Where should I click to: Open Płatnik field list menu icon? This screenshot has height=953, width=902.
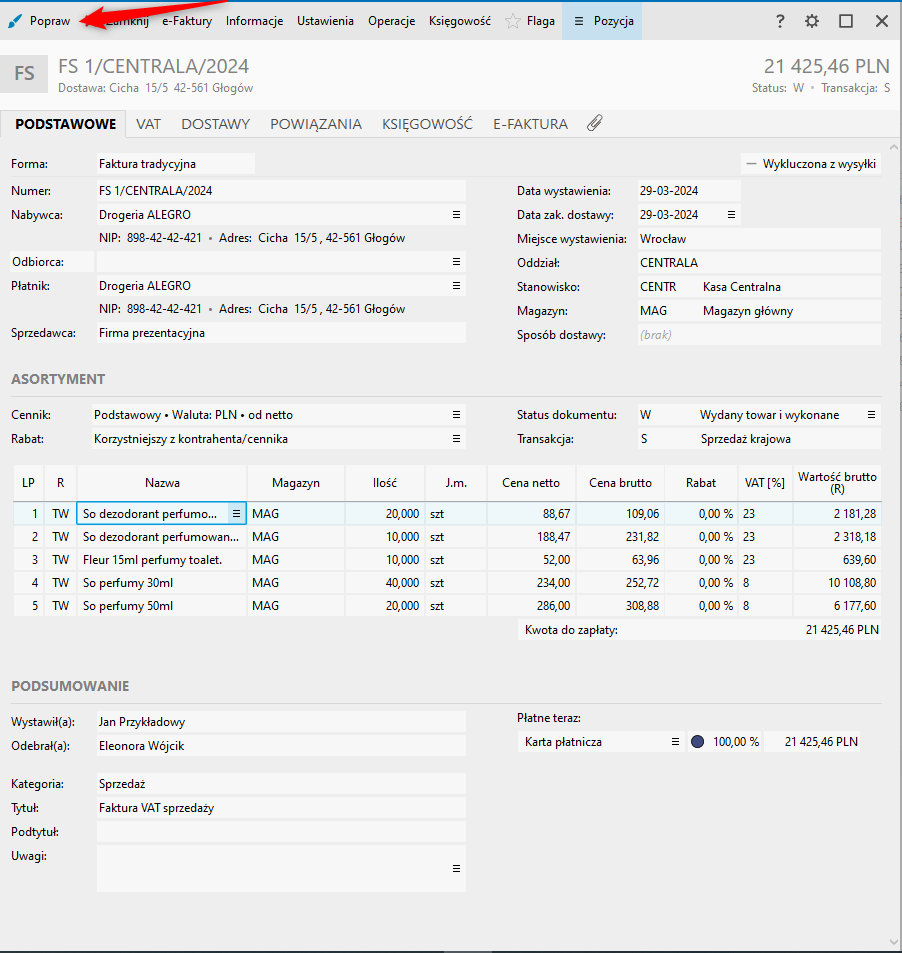(456, 286)
